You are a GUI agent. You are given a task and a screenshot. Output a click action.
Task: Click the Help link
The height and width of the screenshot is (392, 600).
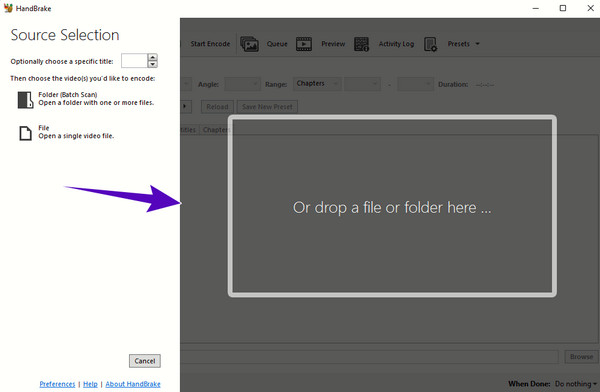pos(90,384)
